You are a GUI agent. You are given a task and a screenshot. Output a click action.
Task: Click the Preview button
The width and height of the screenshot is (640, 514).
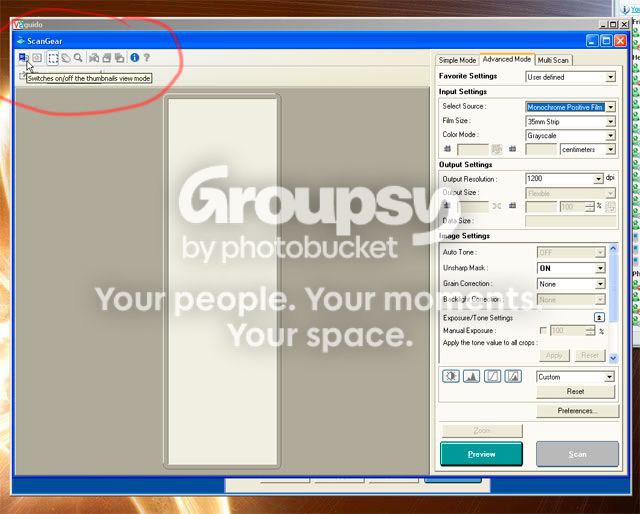(x=481, y=454)
